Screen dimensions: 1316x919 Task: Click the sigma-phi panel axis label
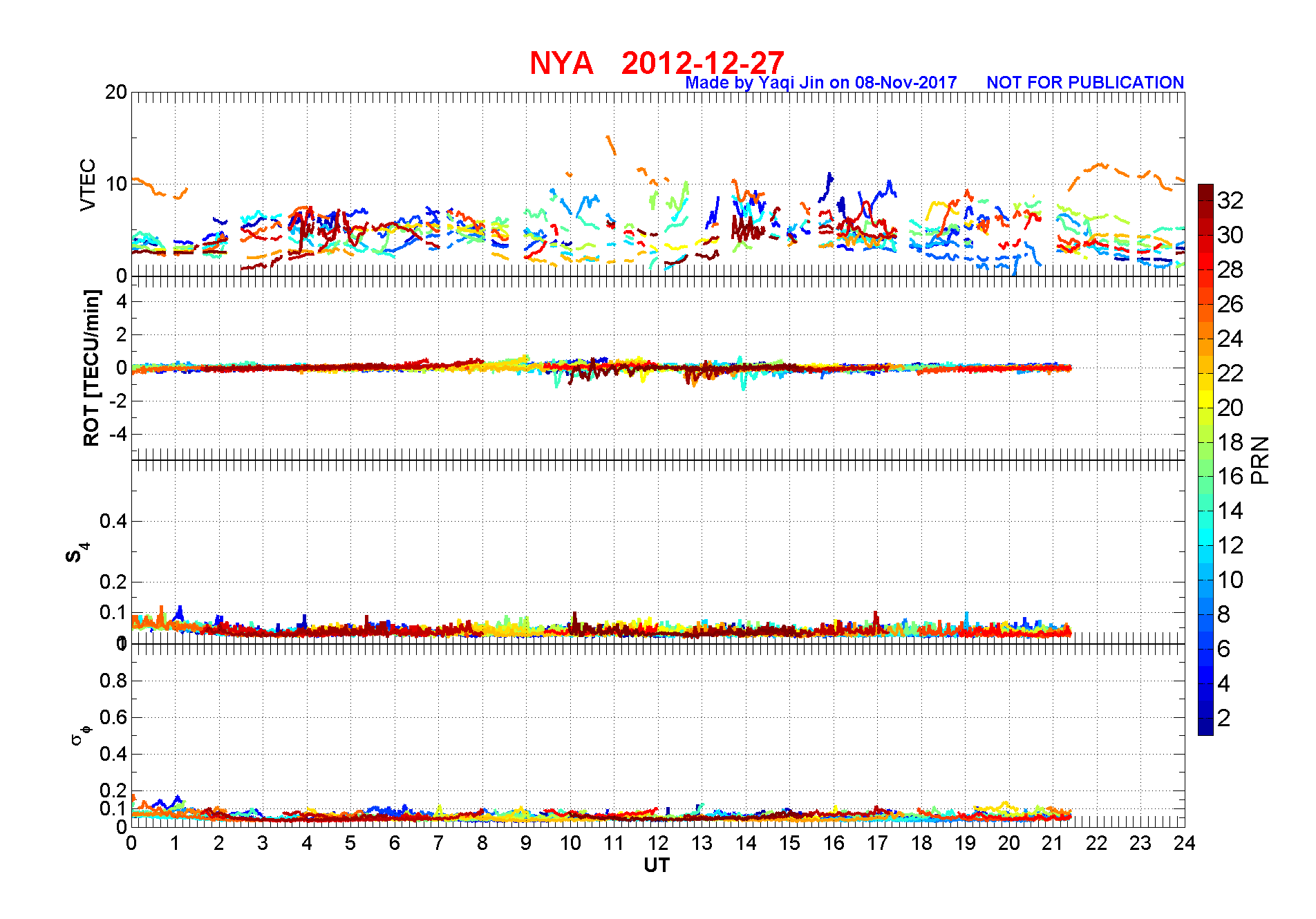click(x=81, y=735)
